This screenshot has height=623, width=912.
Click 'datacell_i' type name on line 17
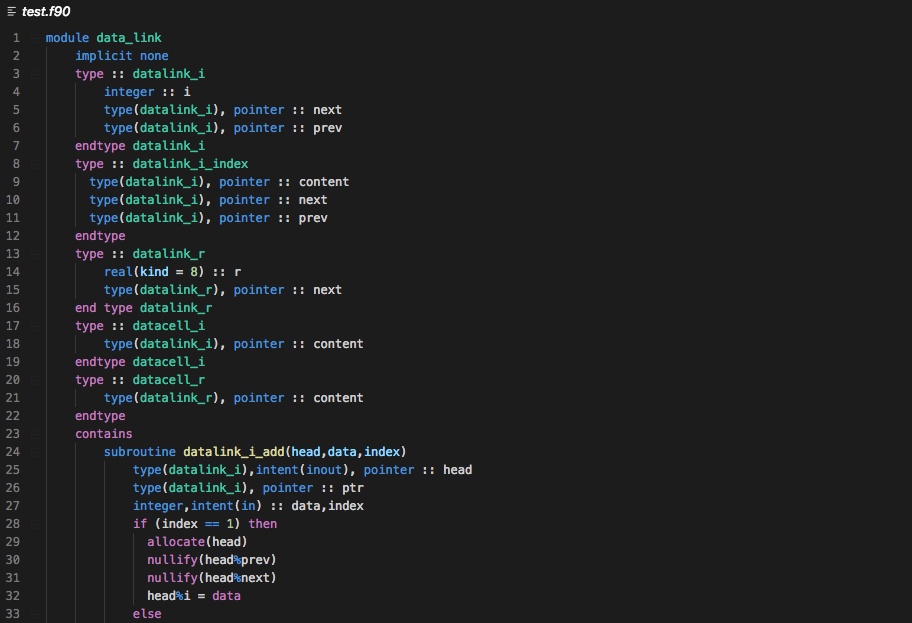pyautogui.click(x=169, y=326)
